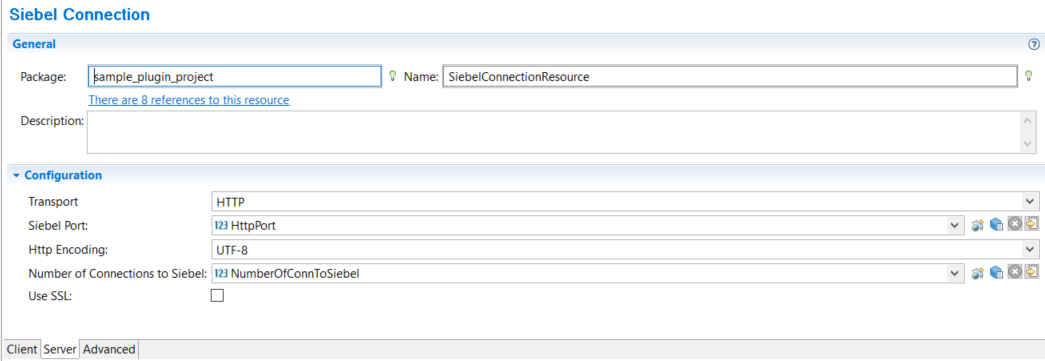
Task: Collapse the Configuration section
Action: click(x=17, y=176)
